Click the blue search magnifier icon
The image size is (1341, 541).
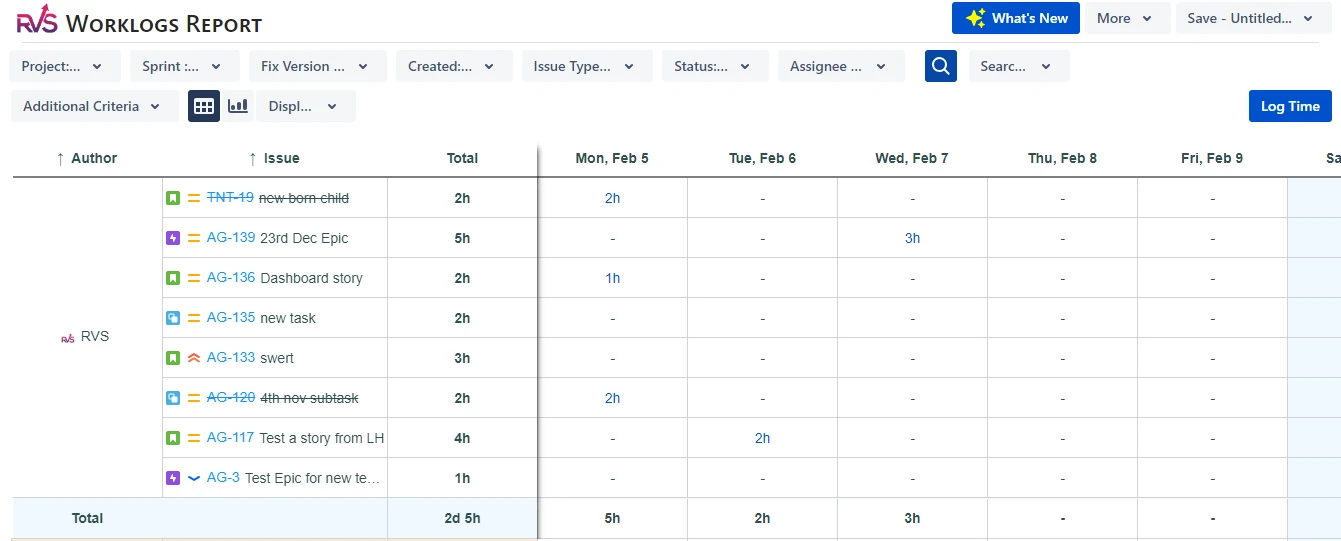point(940,67)
